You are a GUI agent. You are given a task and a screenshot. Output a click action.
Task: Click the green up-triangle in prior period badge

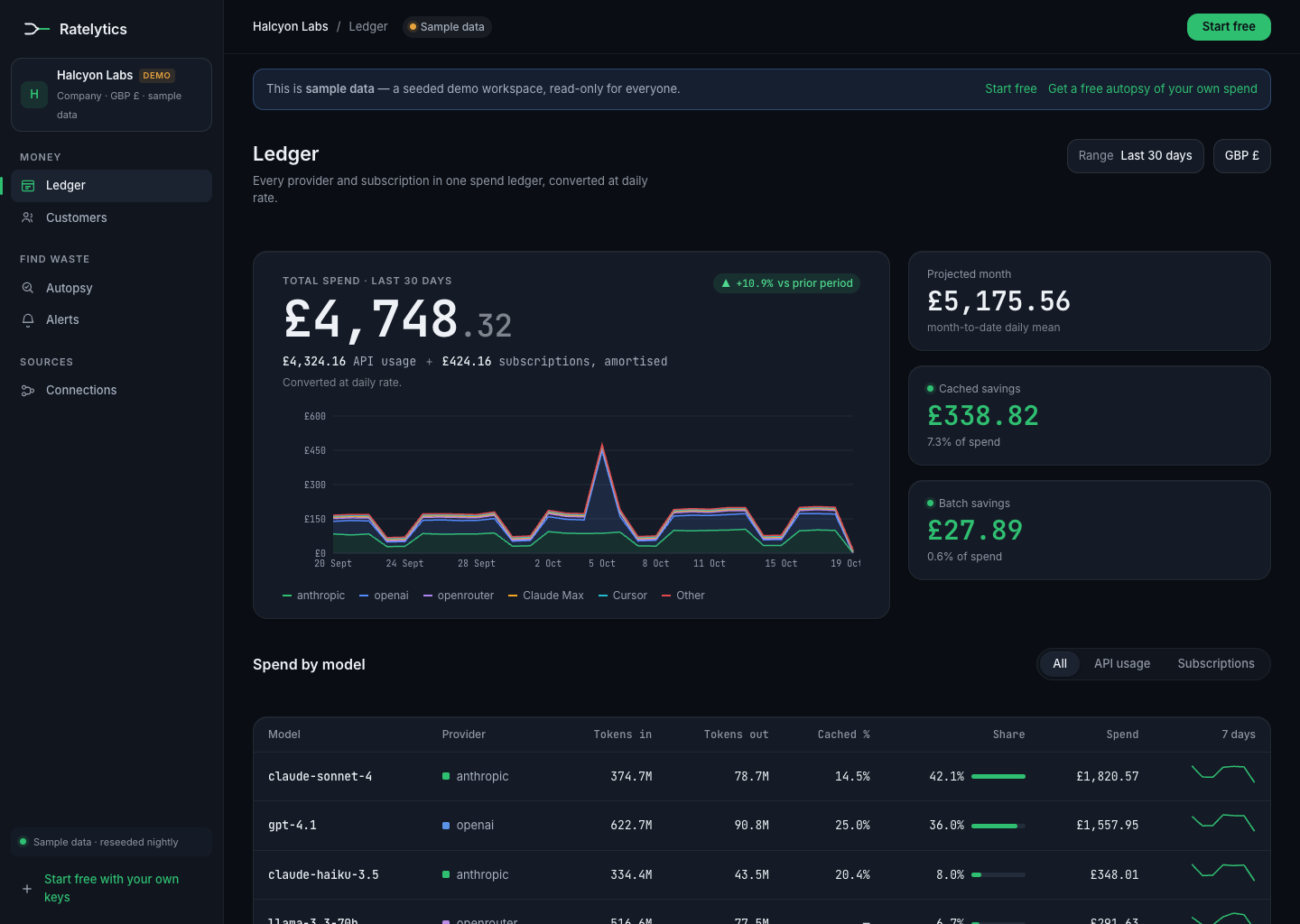(x=726, y=283)
